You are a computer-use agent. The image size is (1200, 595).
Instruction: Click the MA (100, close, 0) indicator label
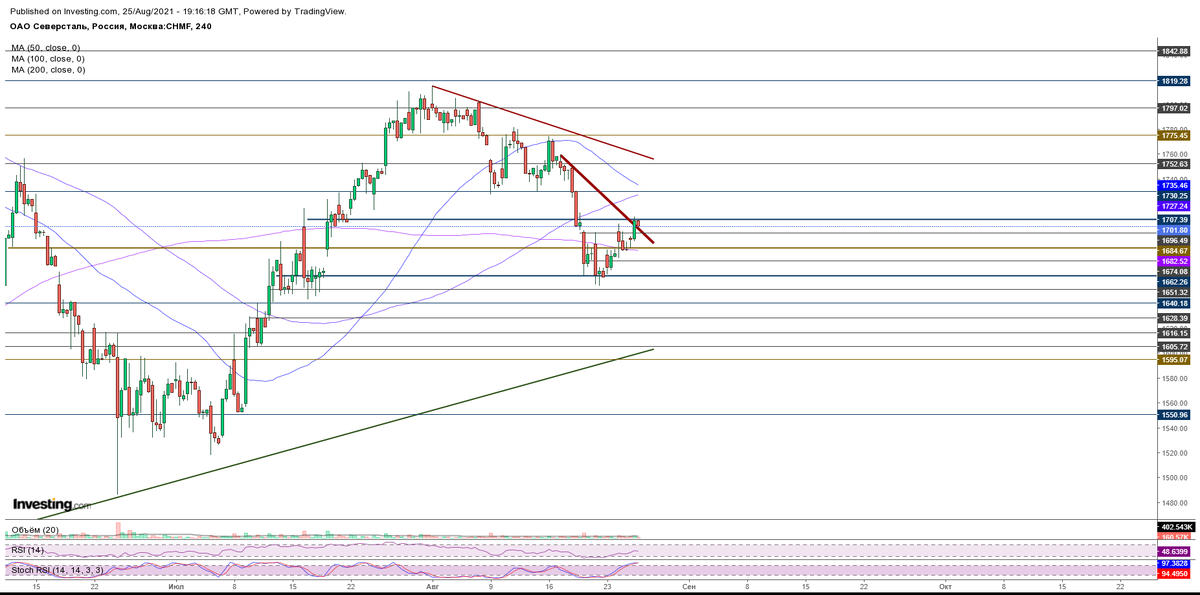click(48, 59)
